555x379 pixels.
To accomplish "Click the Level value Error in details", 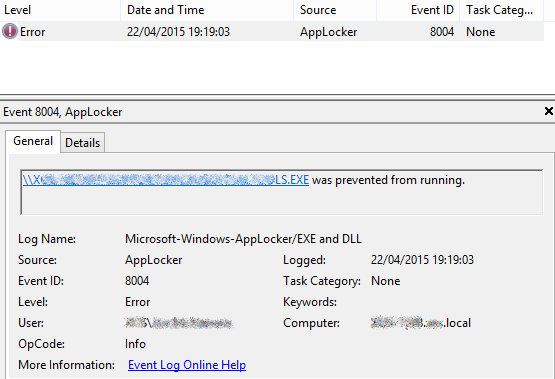I will (x=137, y=302).
